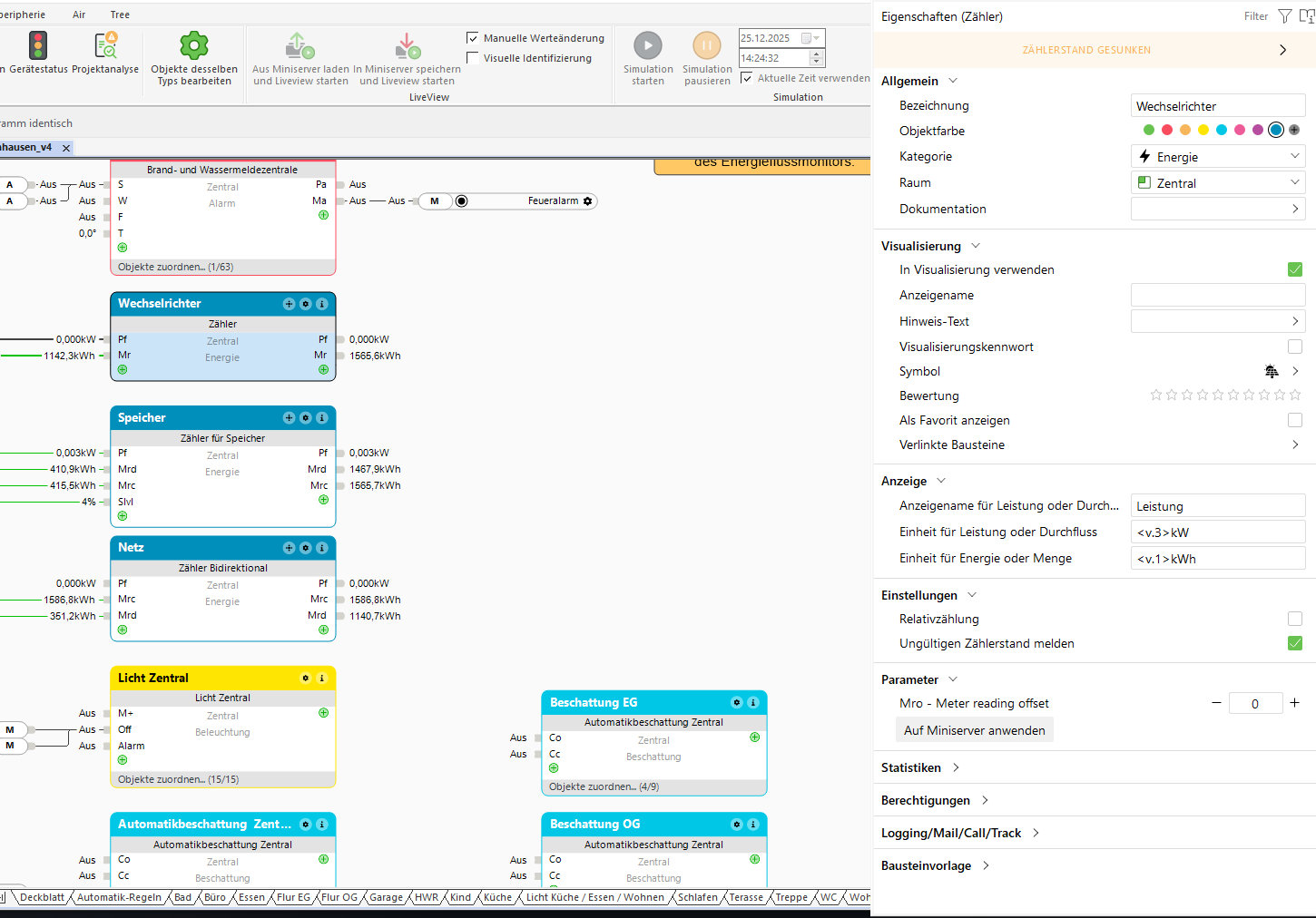Expand the Logging/Mail/Call/Track section

[x=1036, y=833]
